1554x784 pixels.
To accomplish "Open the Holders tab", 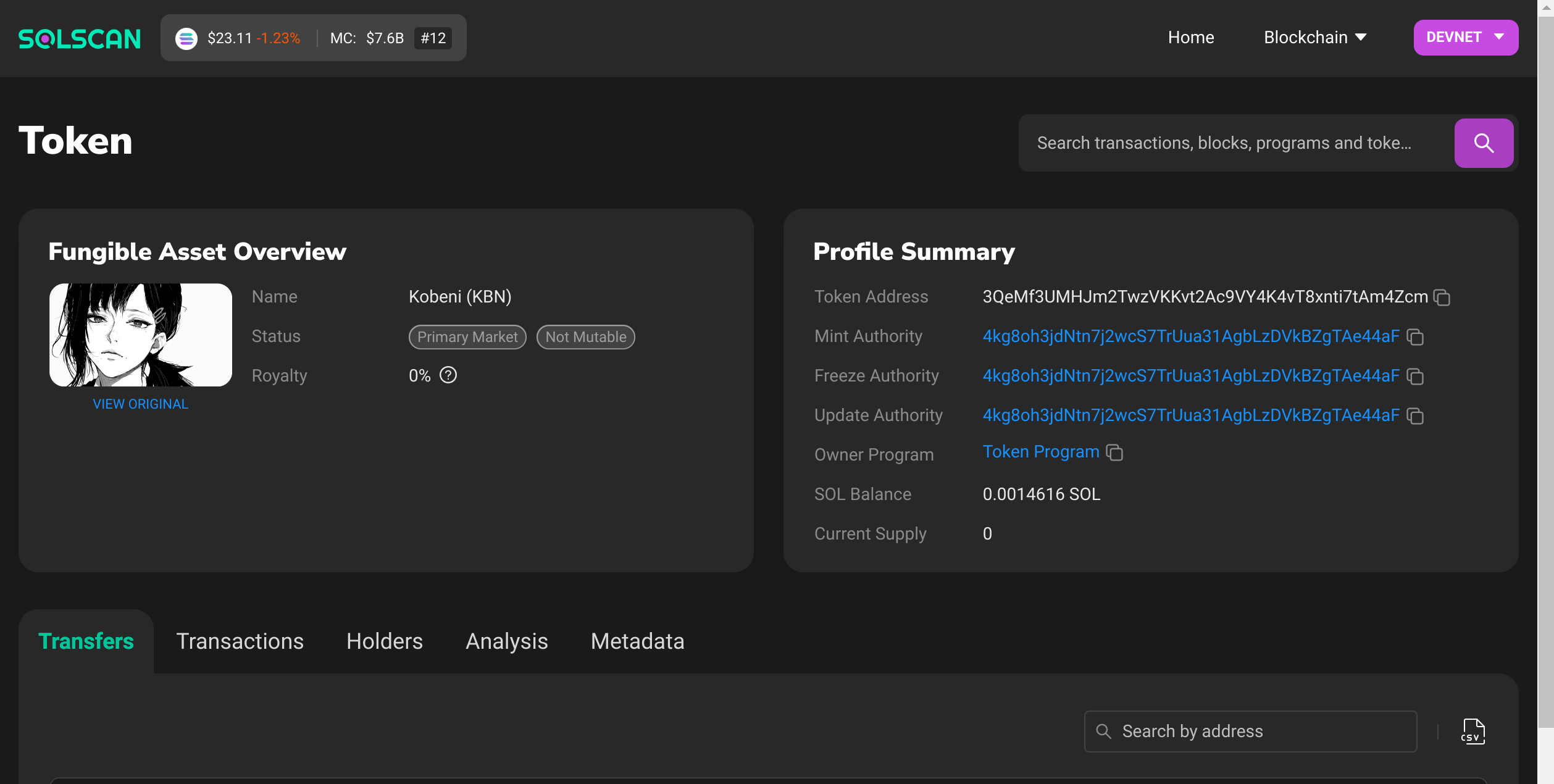I will pos(384,641).
